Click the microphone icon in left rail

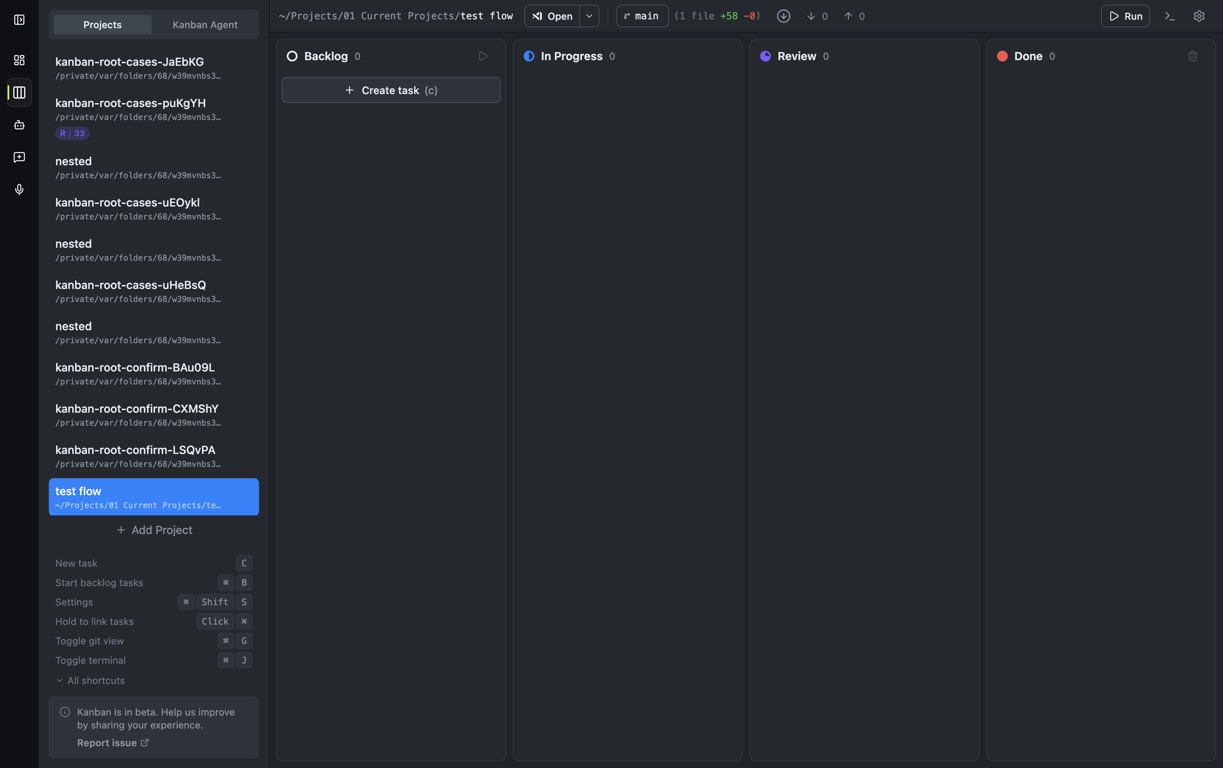click(19, 189)
